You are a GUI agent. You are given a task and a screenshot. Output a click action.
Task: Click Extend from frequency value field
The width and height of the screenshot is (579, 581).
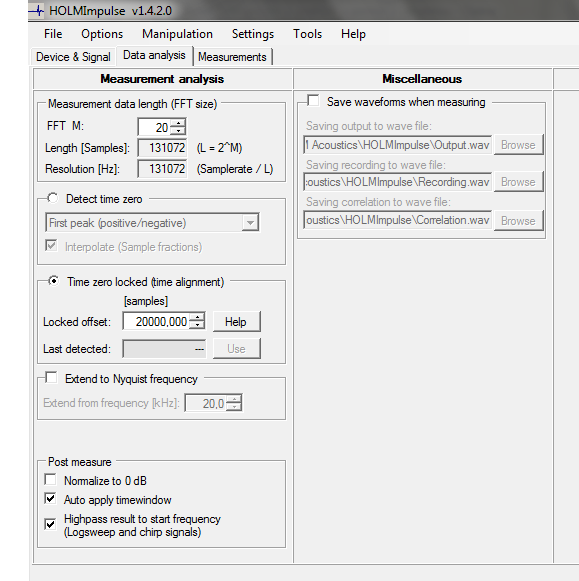[x=206, y=403]
